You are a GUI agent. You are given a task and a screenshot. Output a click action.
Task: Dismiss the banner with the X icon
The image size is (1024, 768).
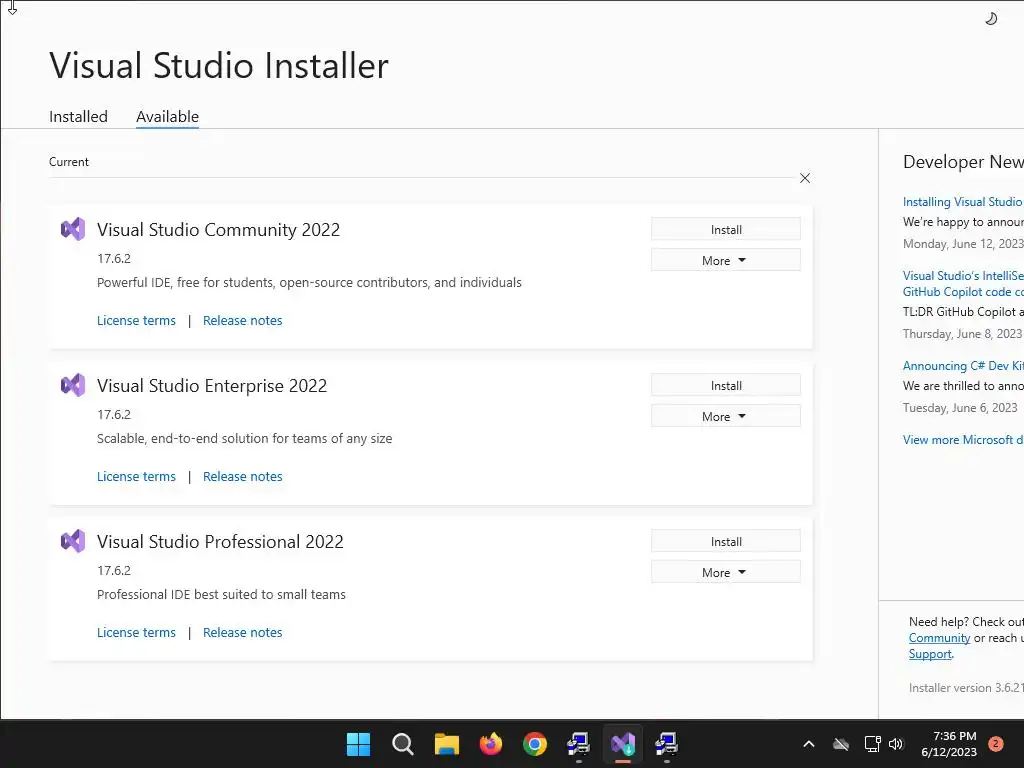pos(805,178)
